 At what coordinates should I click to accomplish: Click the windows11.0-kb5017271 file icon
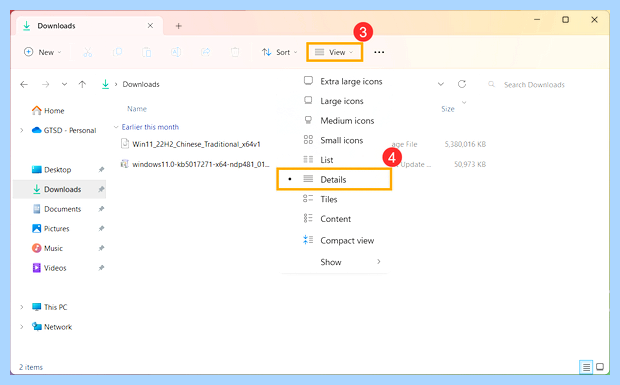(125, 164)
